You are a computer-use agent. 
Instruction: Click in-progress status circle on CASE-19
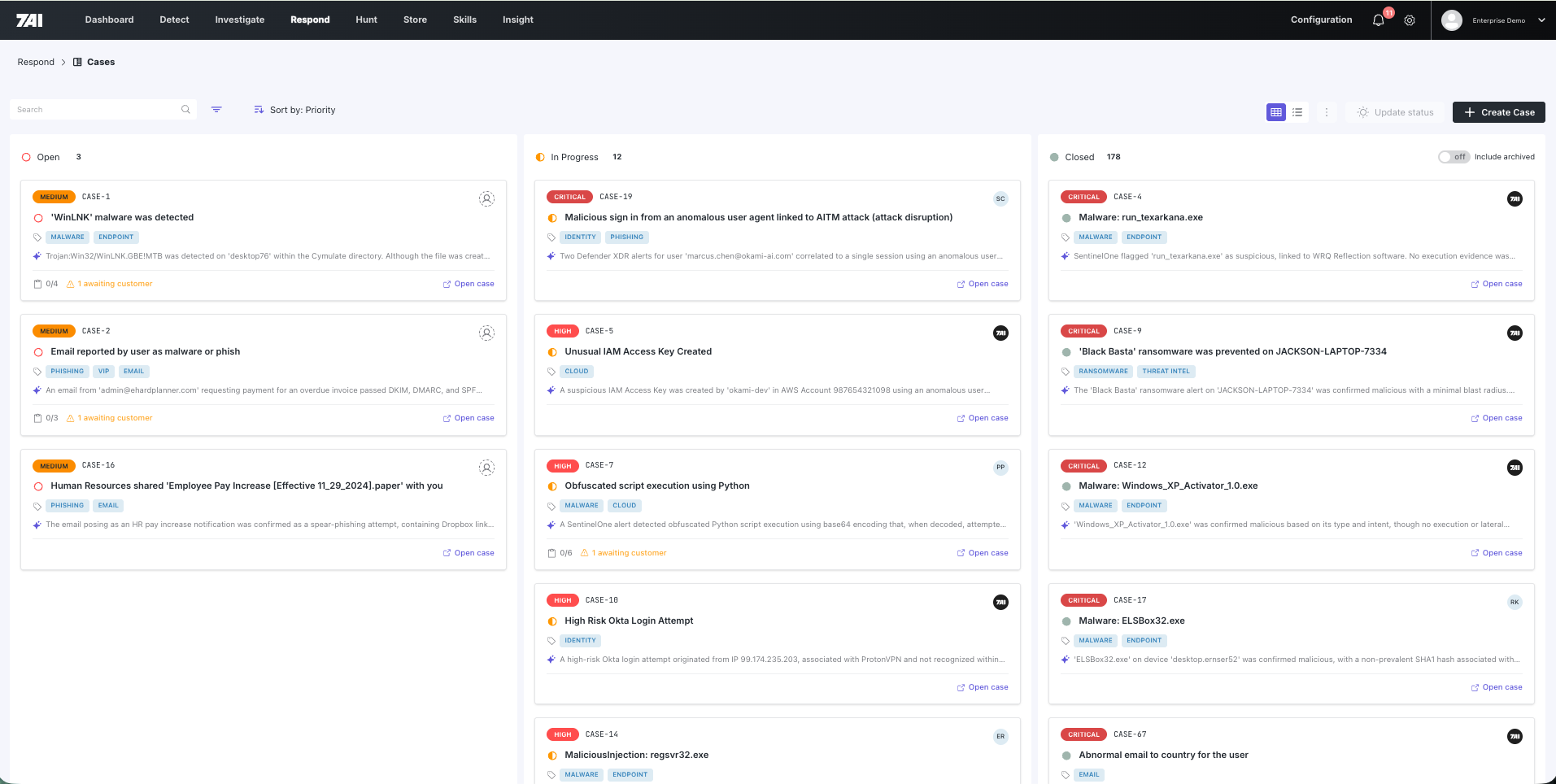[552, 218]
